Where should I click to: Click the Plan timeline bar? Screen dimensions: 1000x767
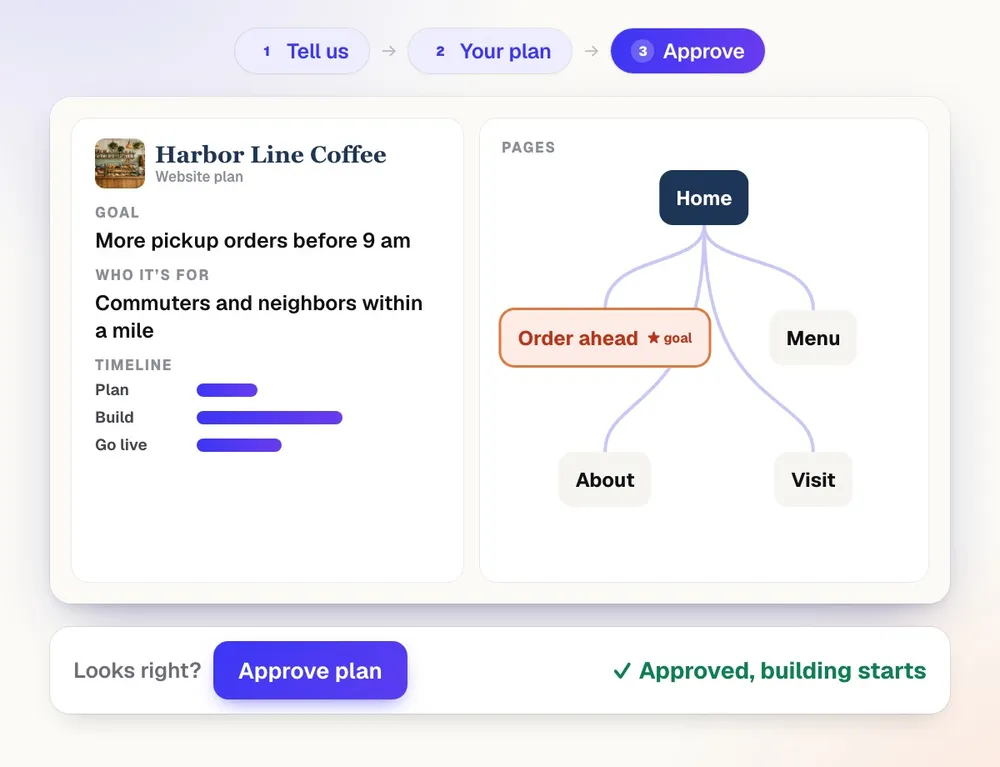(x=227, y=390)
